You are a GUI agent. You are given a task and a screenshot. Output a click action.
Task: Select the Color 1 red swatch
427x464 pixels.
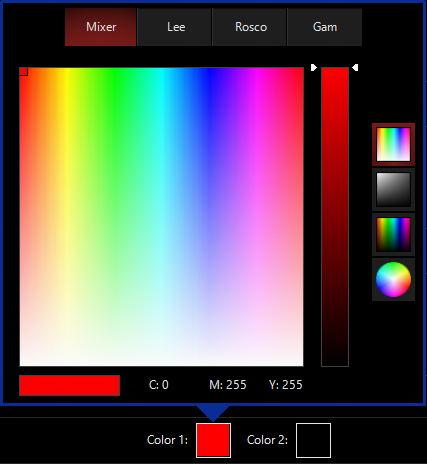point(213,440)
